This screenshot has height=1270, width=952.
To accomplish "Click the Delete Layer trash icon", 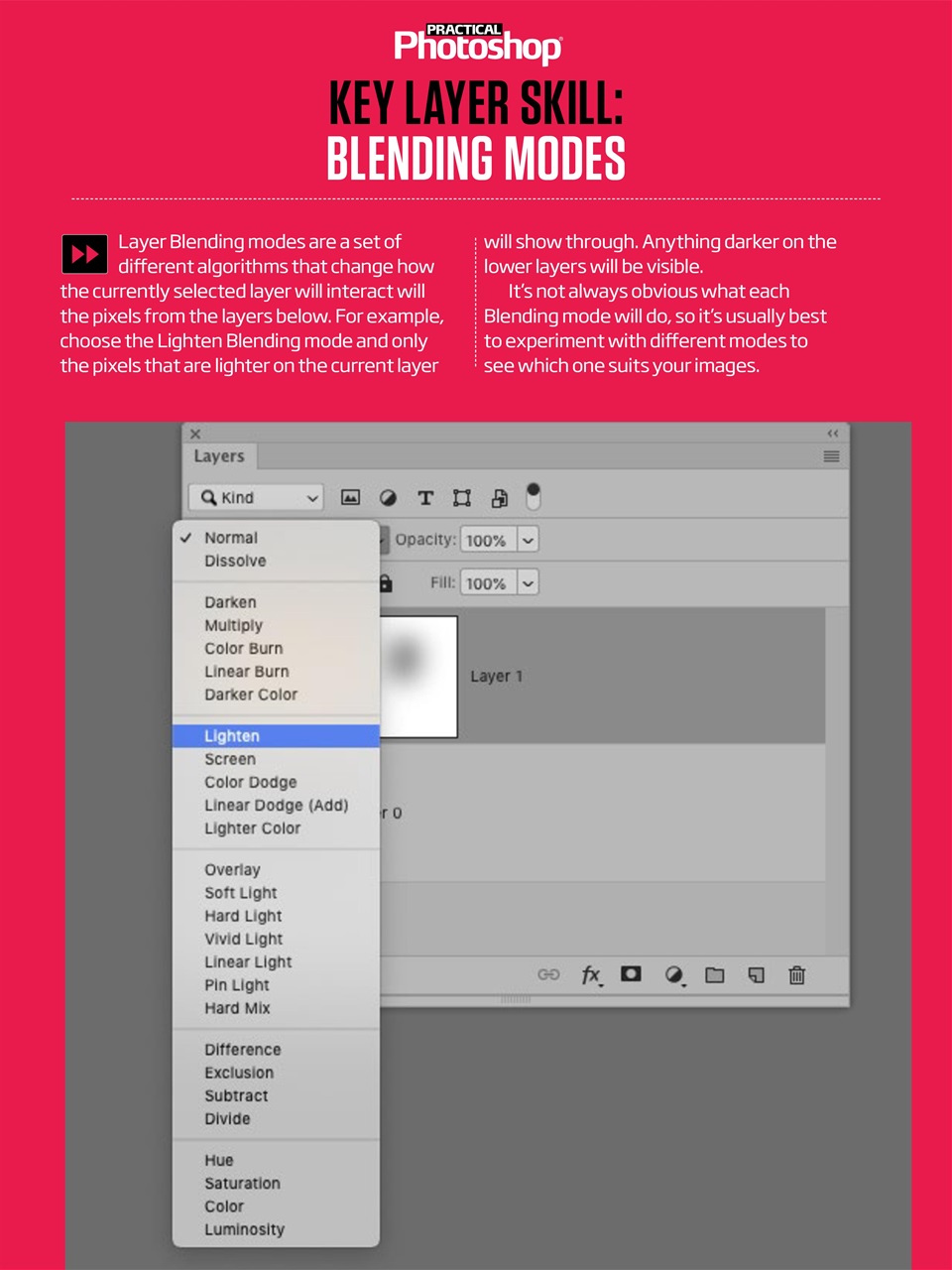I will pyautogui.click(x=796, y=975).
